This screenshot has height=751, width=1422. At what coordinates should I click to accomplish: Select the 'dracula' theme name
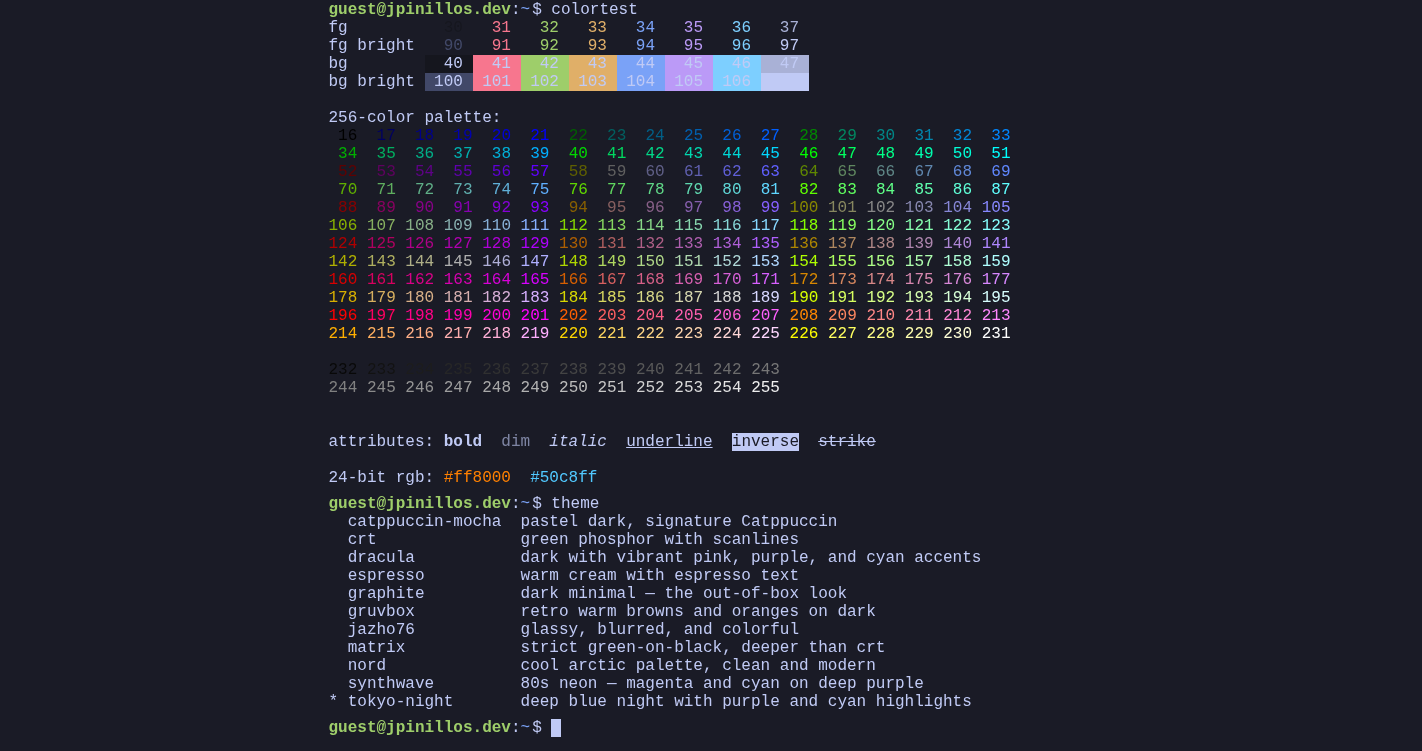[381, 558]
